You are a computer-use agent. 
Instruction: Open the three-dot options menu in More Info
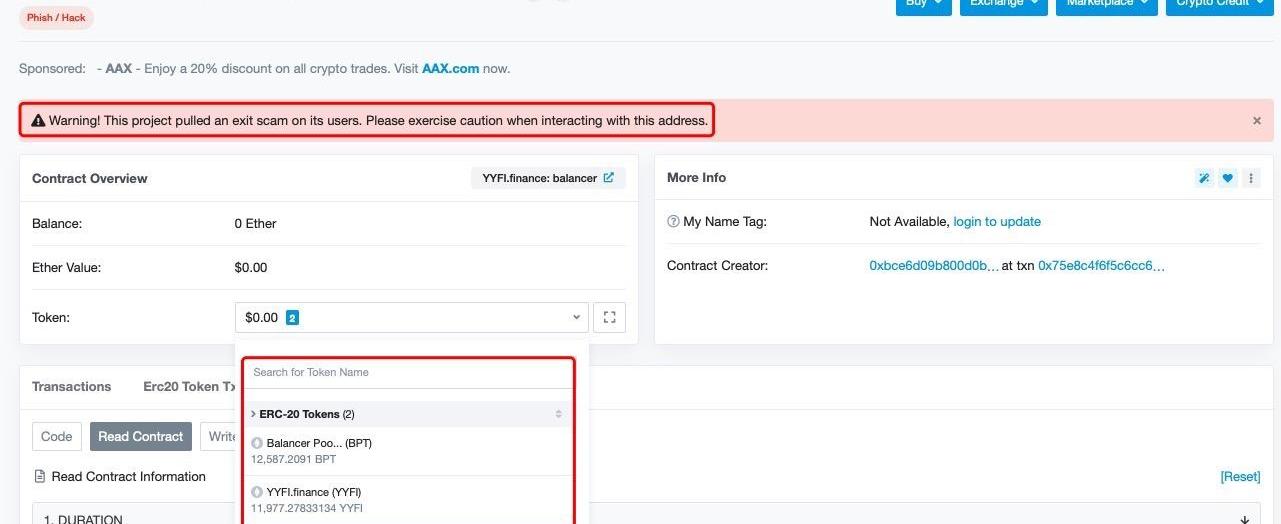[x=1251, y=178]
